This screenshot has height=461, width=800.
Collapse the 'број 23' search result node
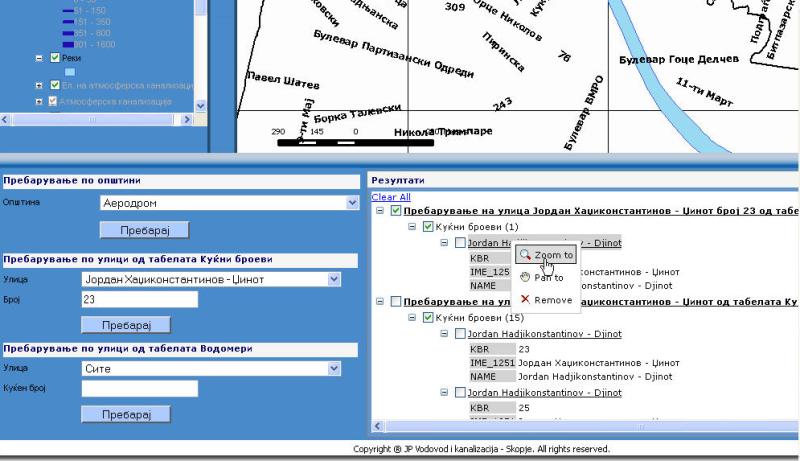380,211
